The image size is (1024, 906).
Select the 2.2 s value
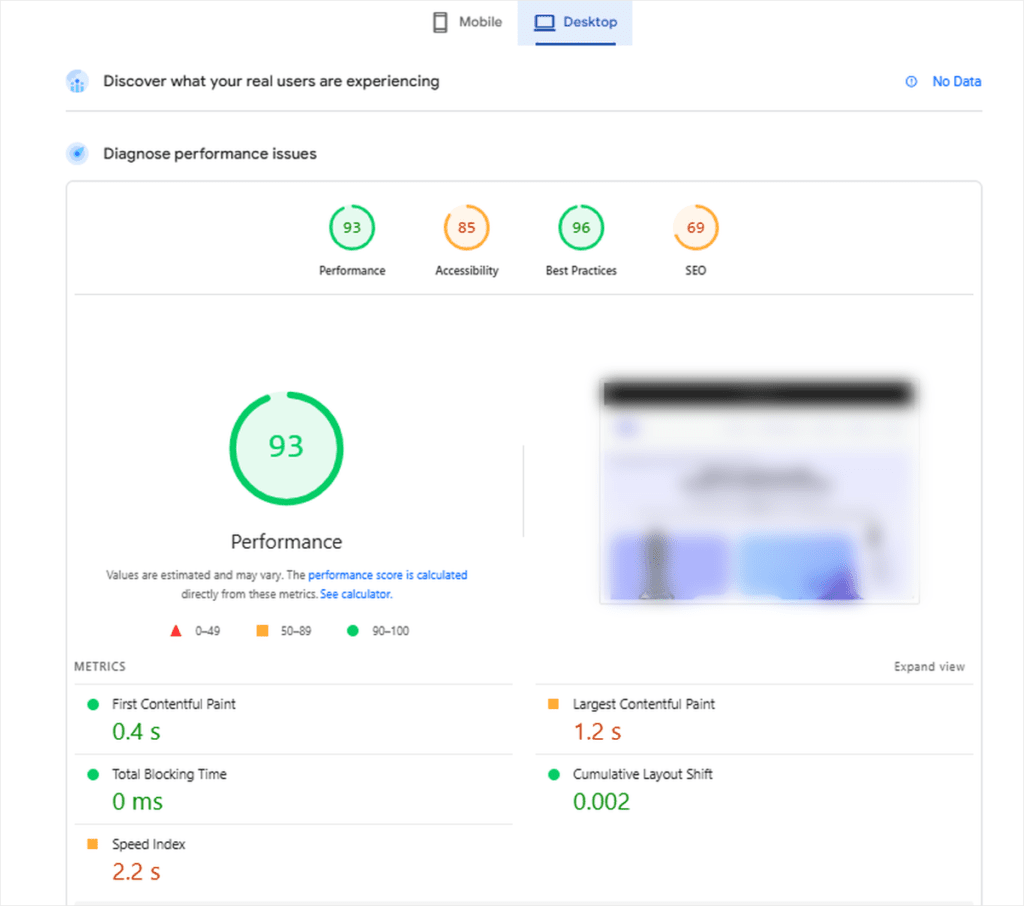point(136,871)
